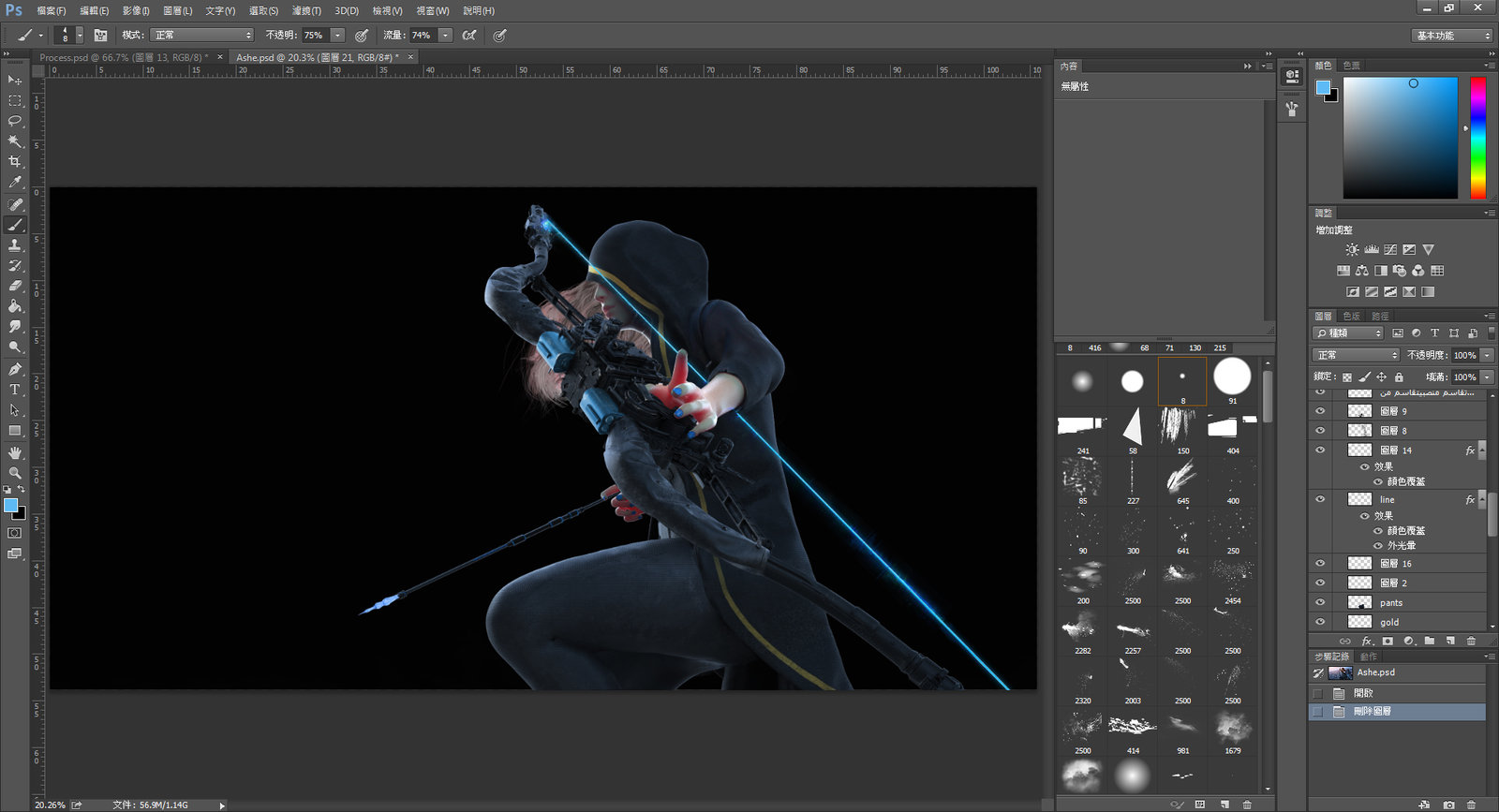Select the Dodge tool
Image resolution: width=1499 pixels, height=812 pixels.
(15, 347)
